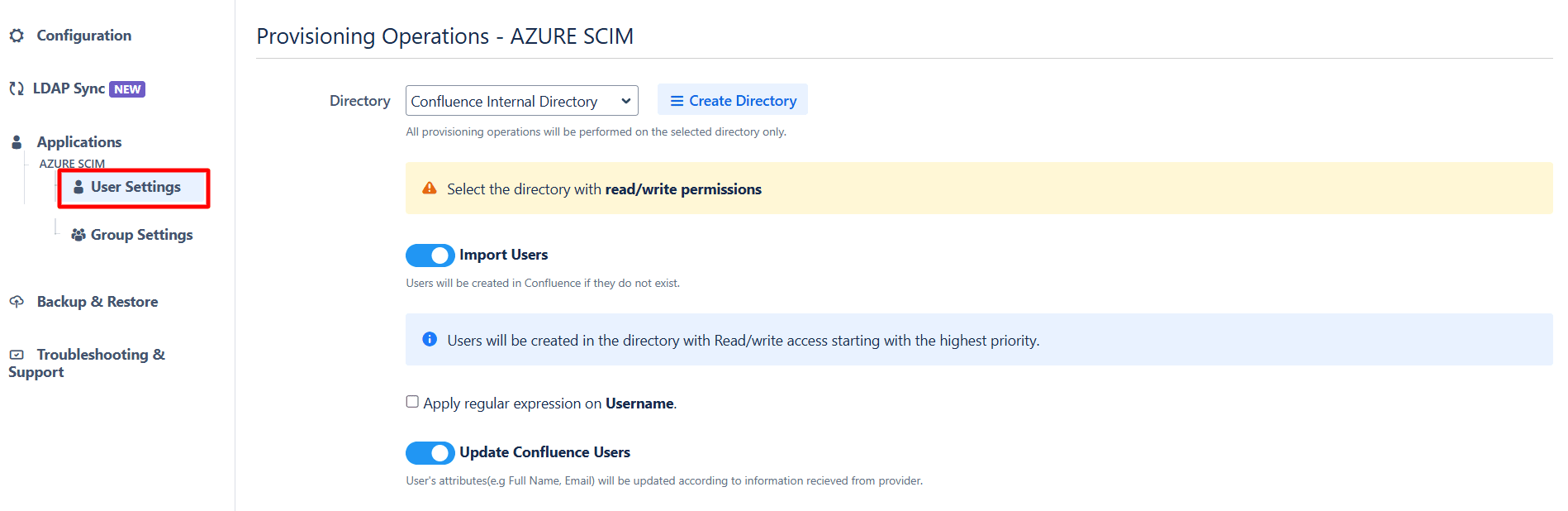
Task: Click the 'highest priority' info message
Action: click(744, 340)
